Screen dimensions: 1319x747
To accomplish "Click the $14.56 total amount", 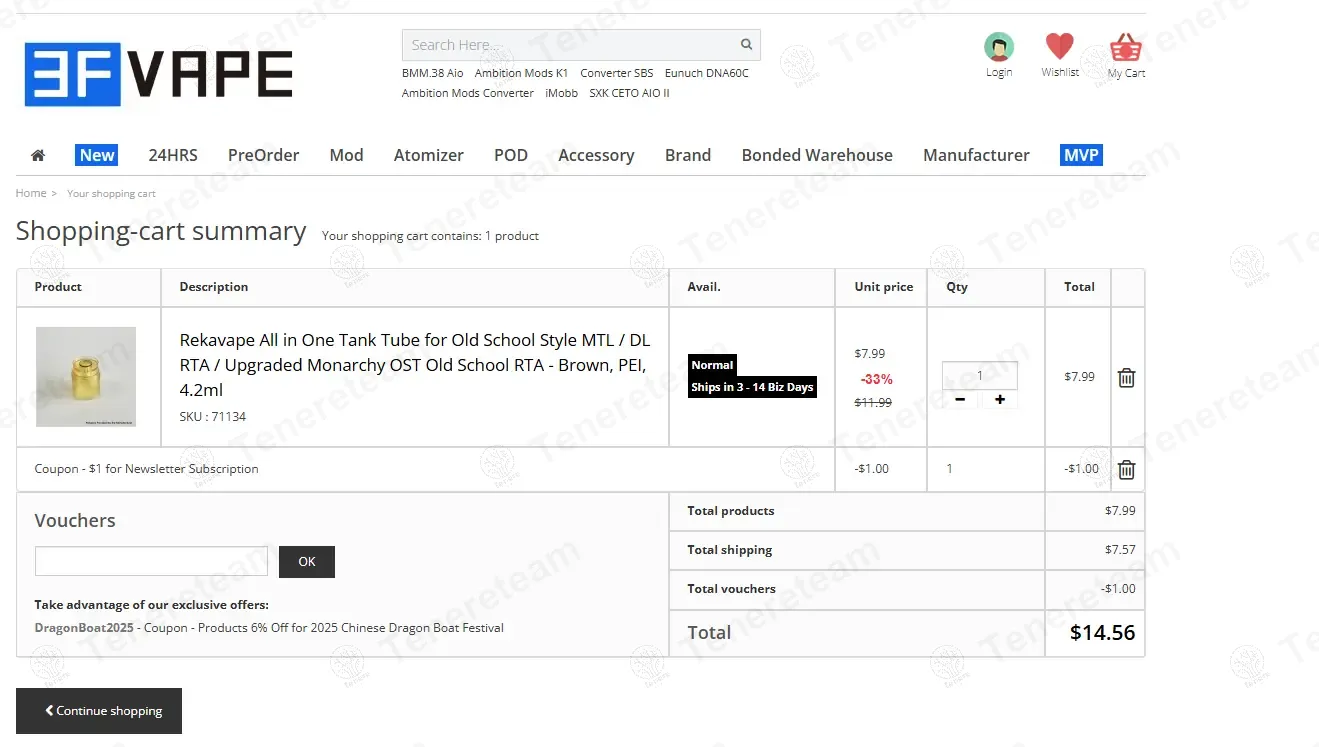I will tap(1103, 632).
